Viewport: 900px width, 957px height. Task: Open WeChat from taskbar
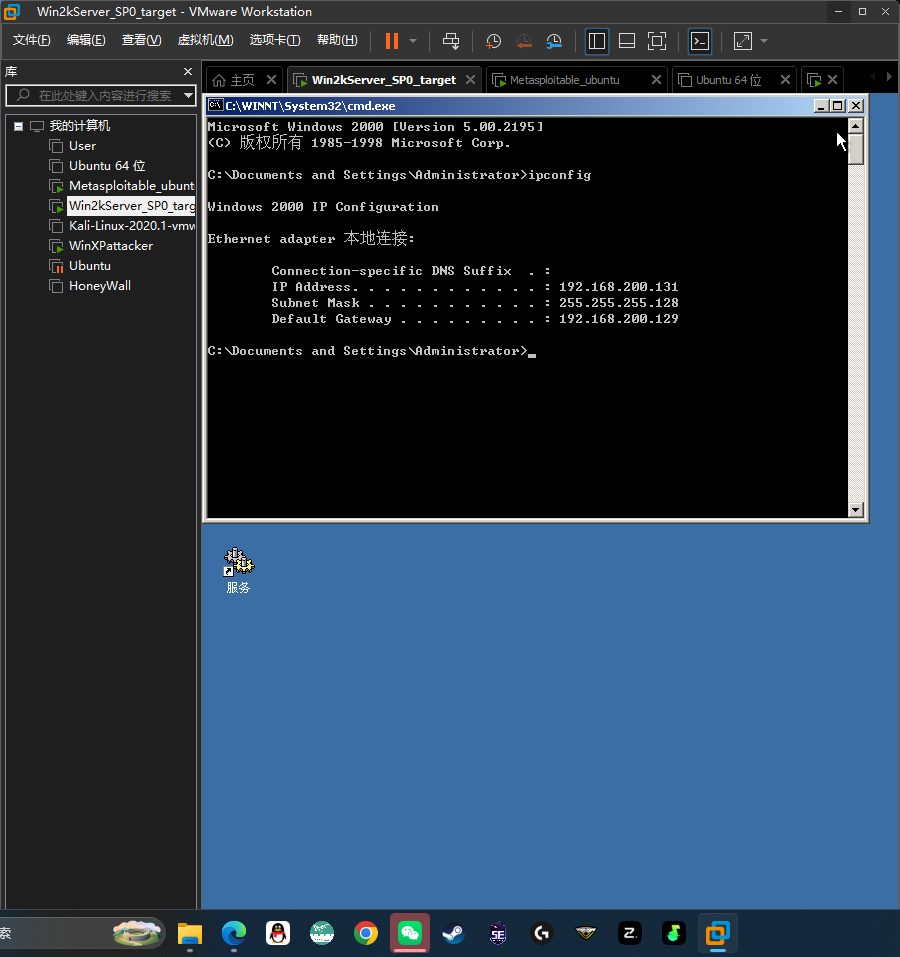(x=409, y=933)
